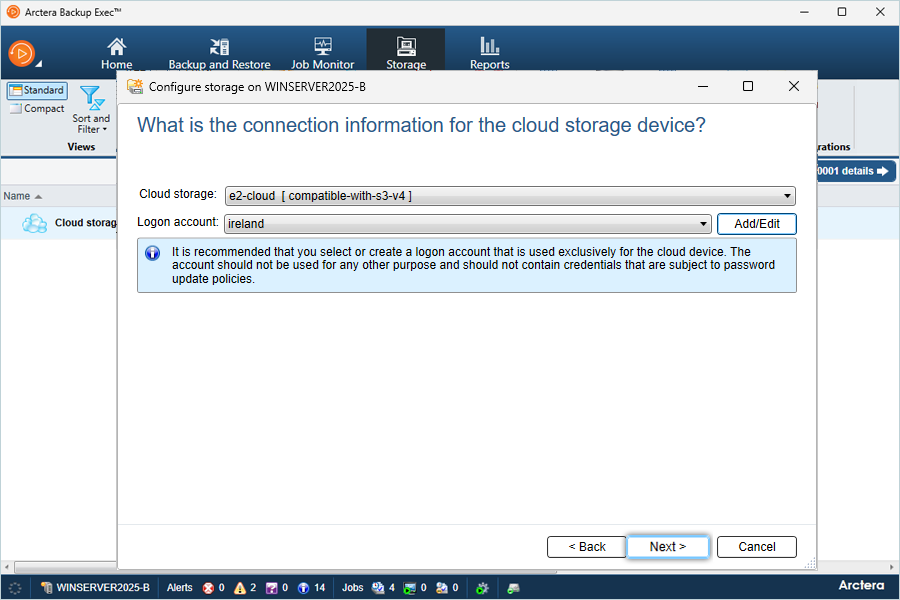Image resolution: width=900 pixels, height=600 pixels.
Task: Go back with the < Back button
Action: coord(586,547)
